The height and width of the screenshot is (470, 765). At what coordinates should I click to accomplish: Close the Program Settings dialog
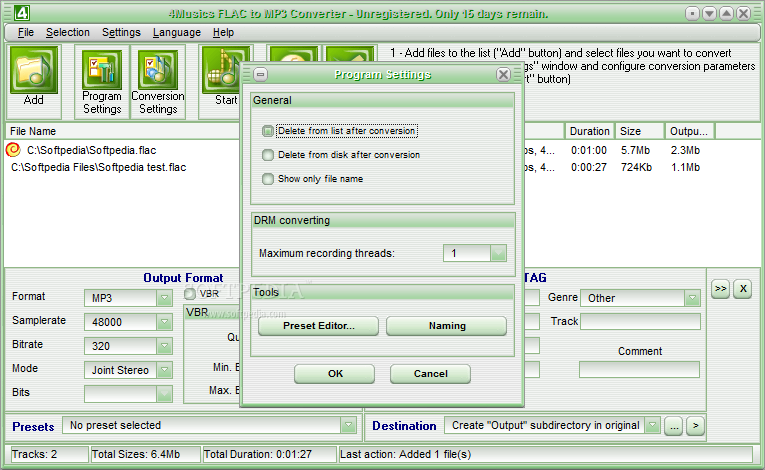503,75
